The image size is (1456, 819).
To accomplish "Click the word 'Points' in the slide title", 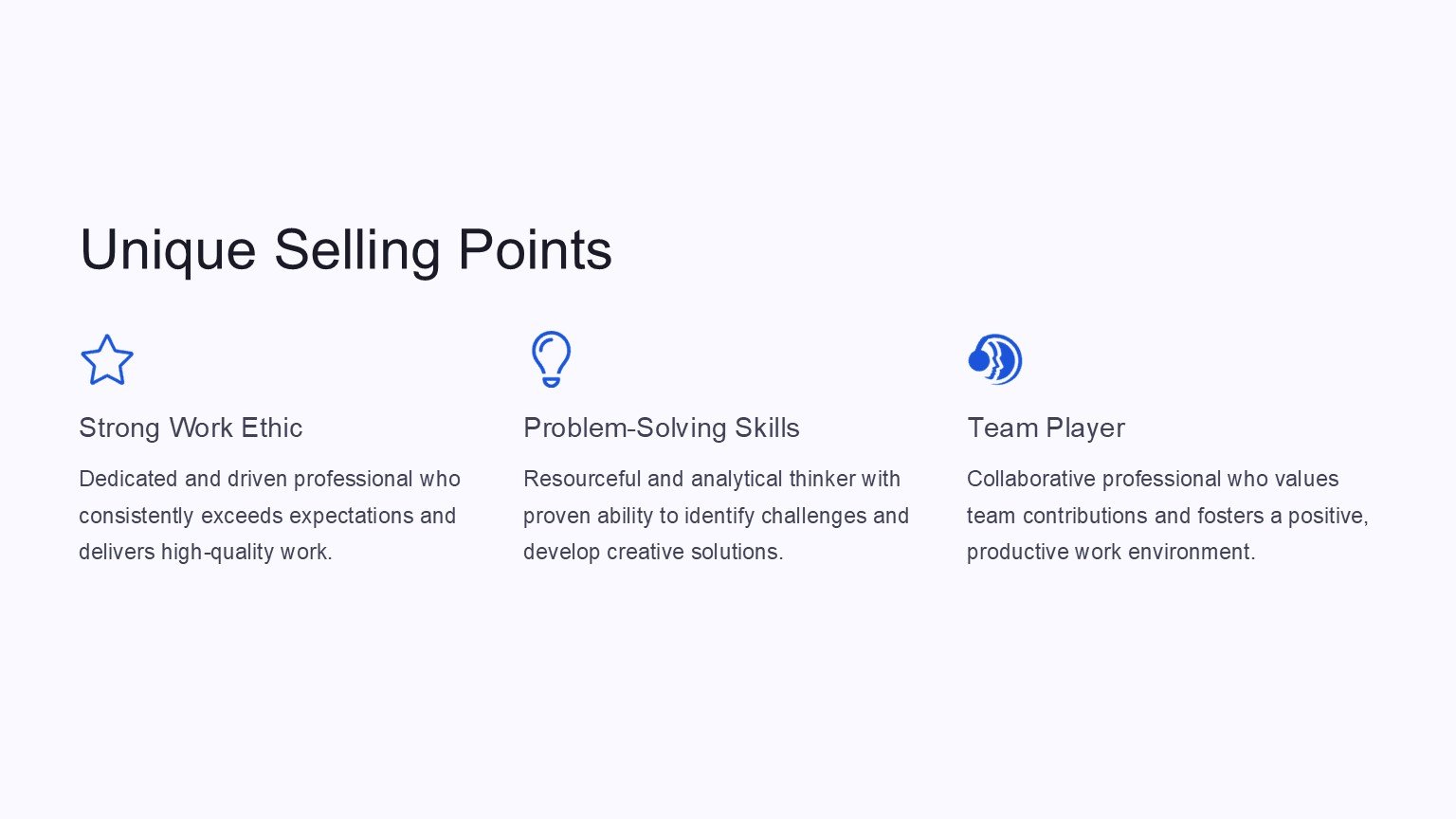I will (x=535, y=250).
